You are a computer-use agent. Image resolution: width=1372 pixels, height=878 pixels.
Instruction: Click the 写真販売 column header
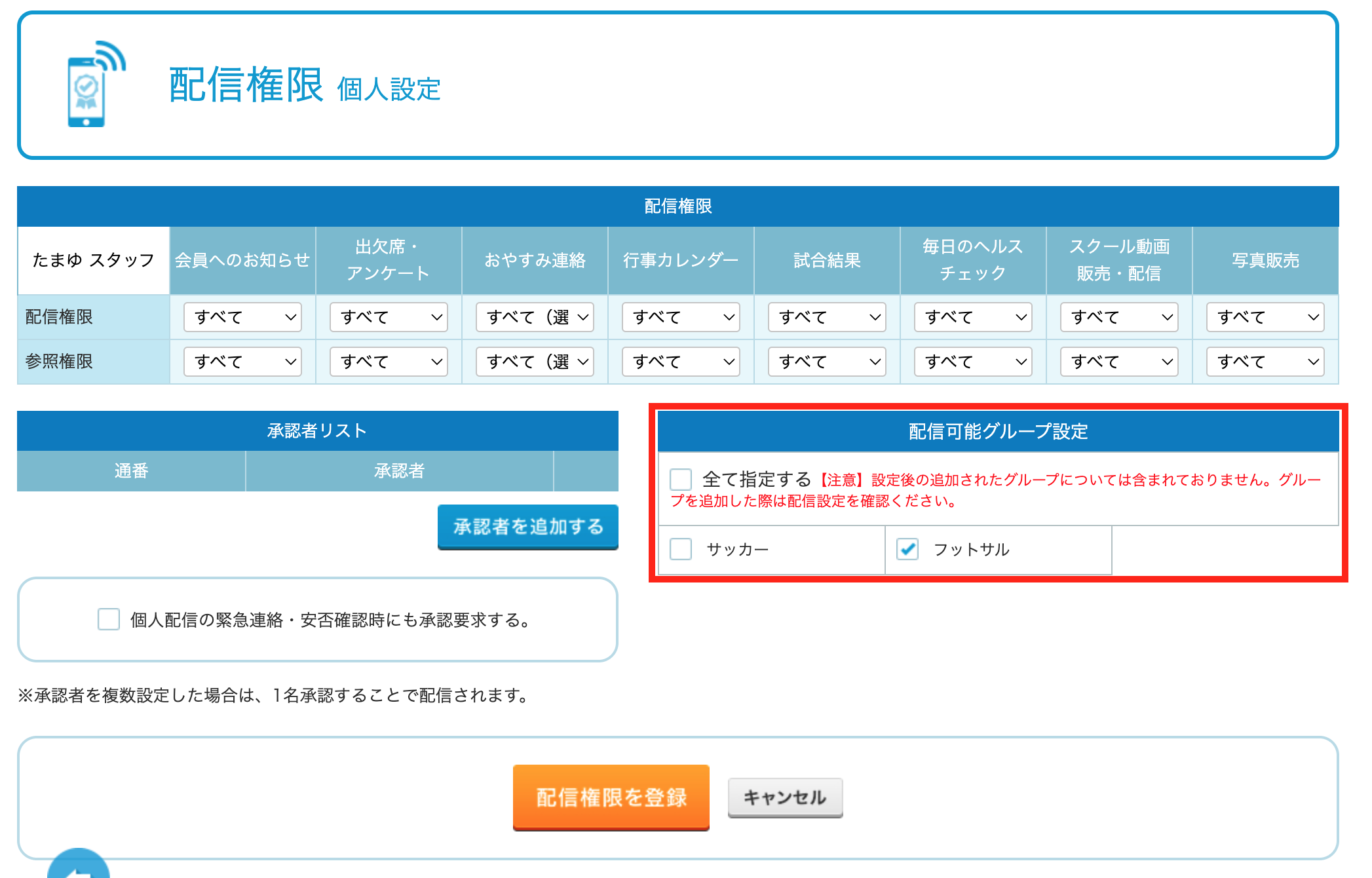click(1265, 260)
